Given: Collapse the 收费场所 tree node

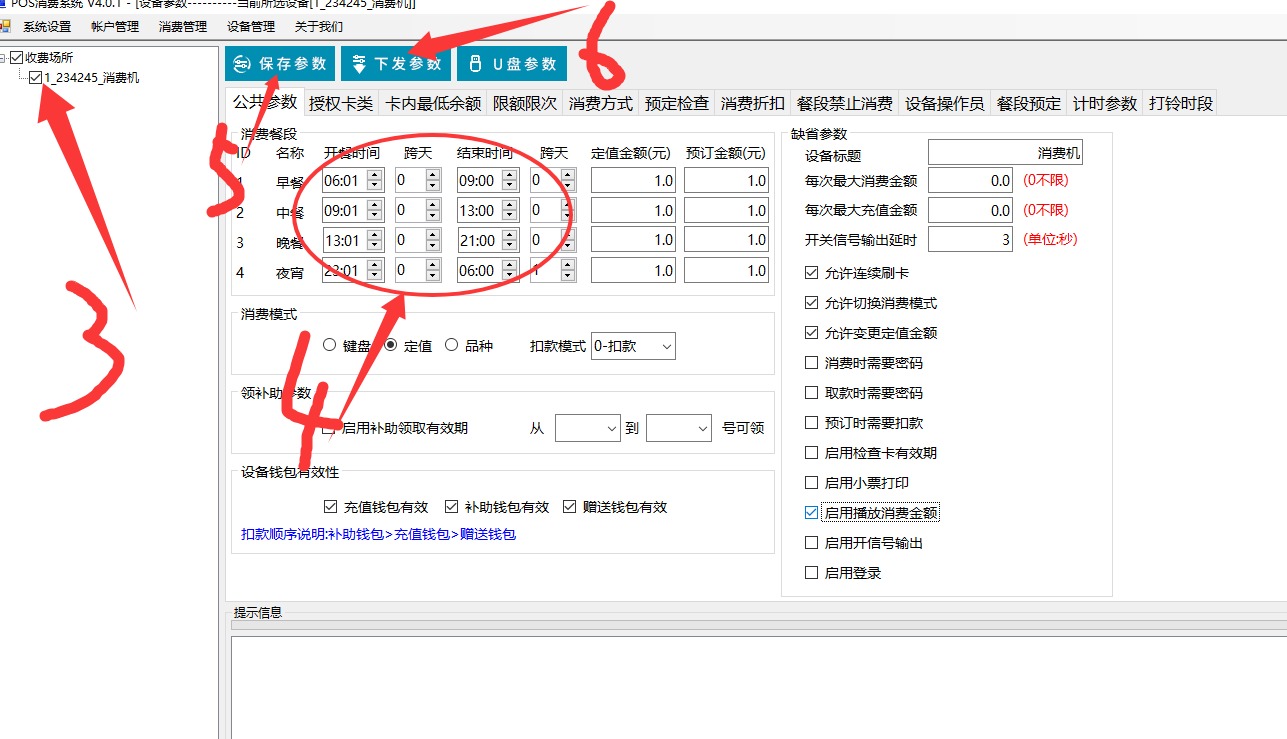Looking at the screenshot, I should [4, 58].
